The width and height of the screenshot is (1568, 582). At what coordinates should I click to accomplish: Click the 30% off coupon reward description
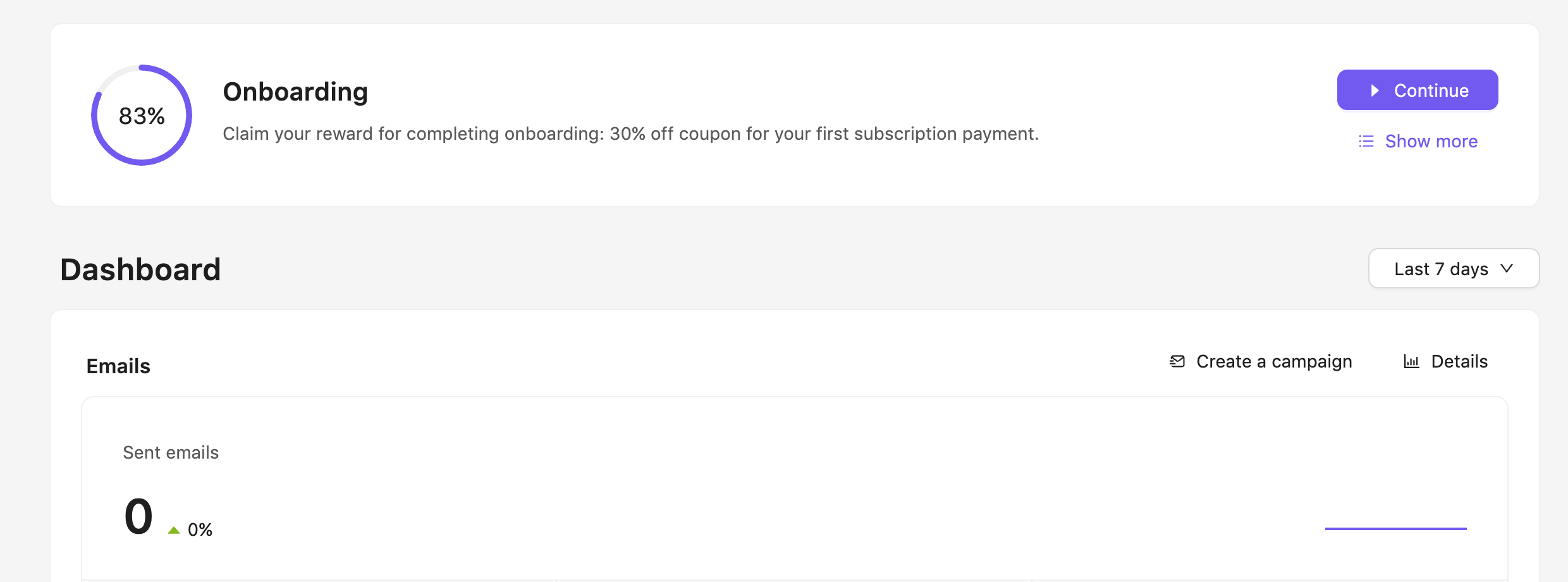[630, 133]
